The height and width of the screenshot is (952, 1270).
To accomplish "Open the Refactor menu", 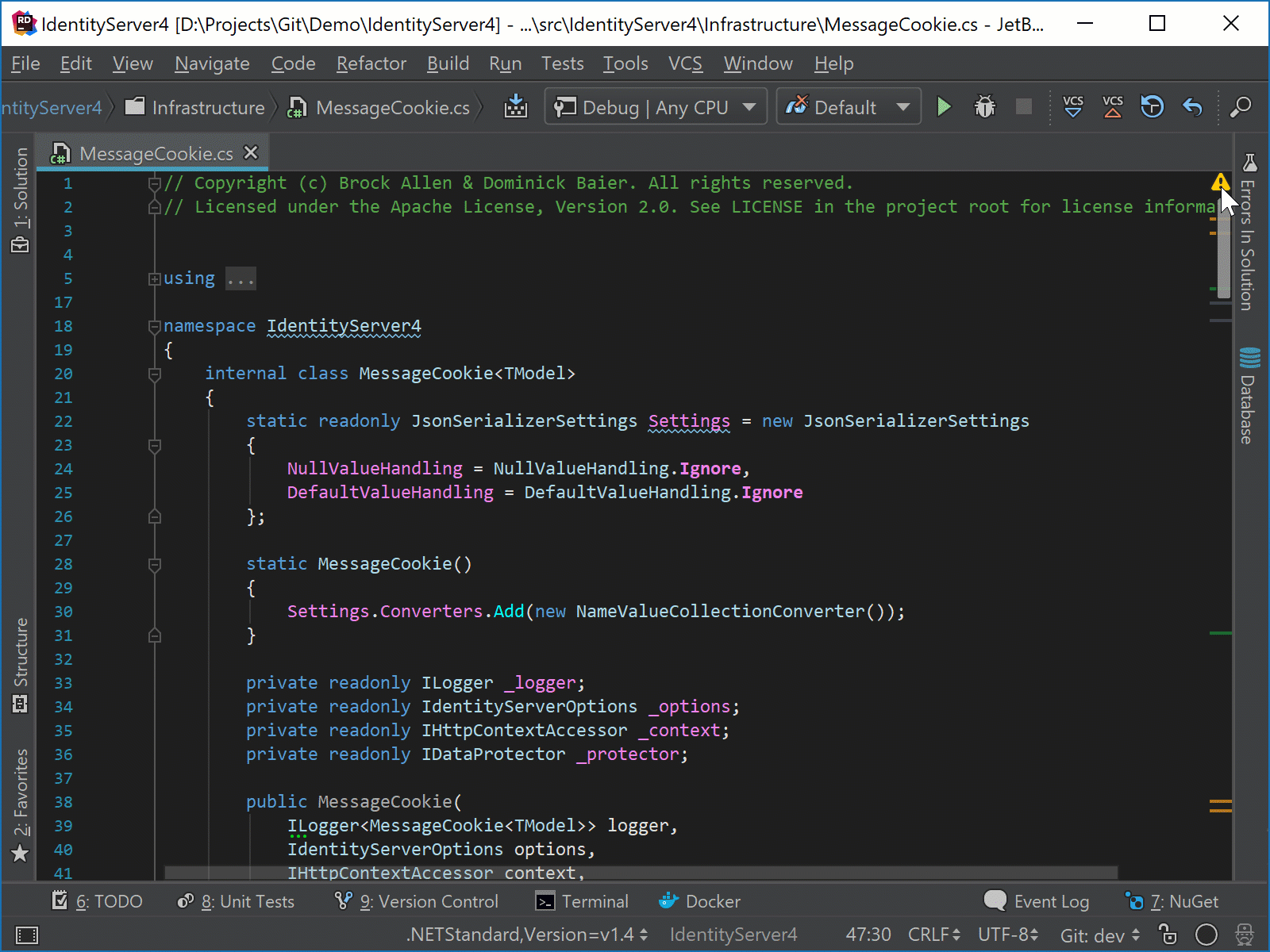I will (370, 63).
